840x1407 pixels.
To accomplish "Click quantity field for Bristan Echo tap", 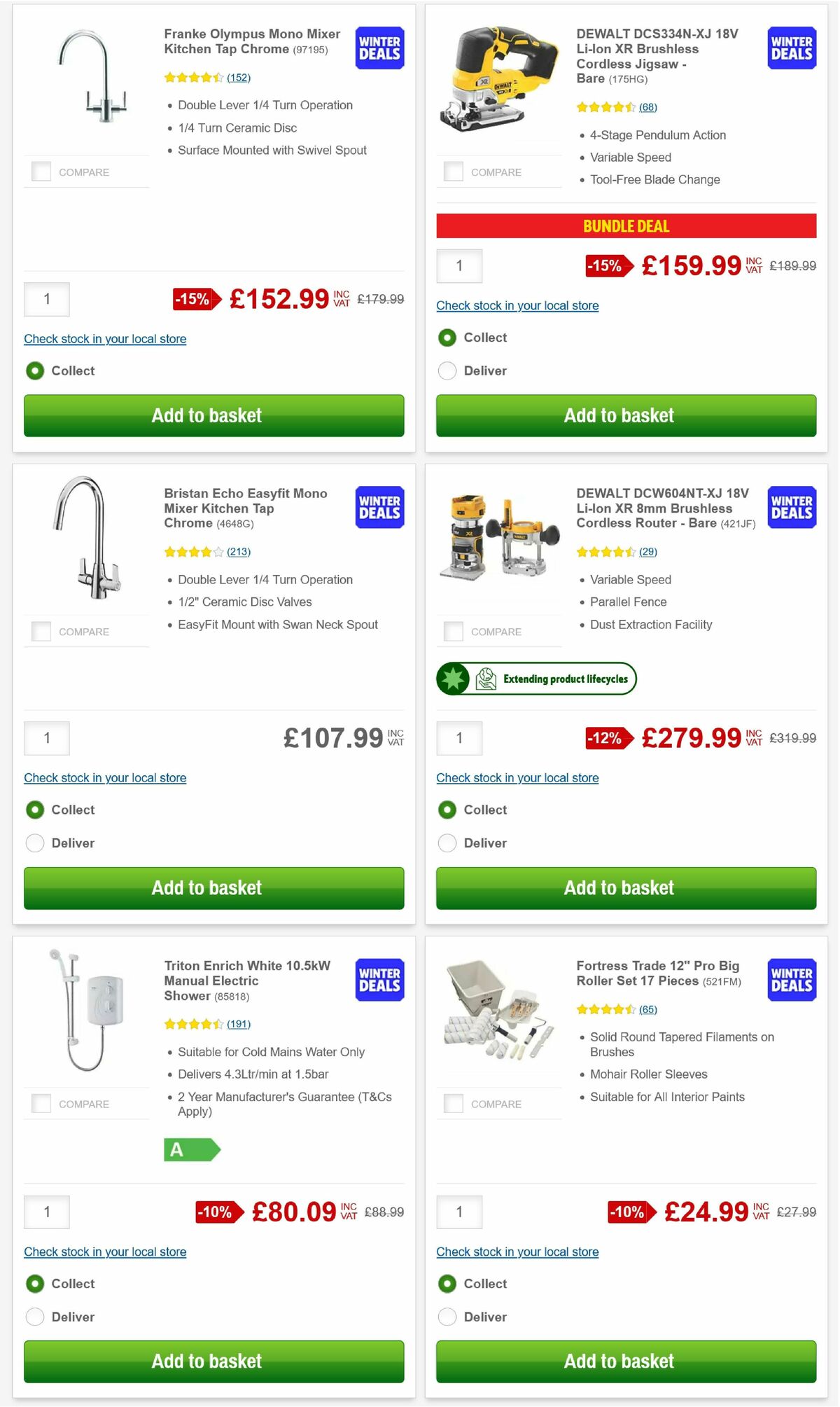I will click(46, 737).
